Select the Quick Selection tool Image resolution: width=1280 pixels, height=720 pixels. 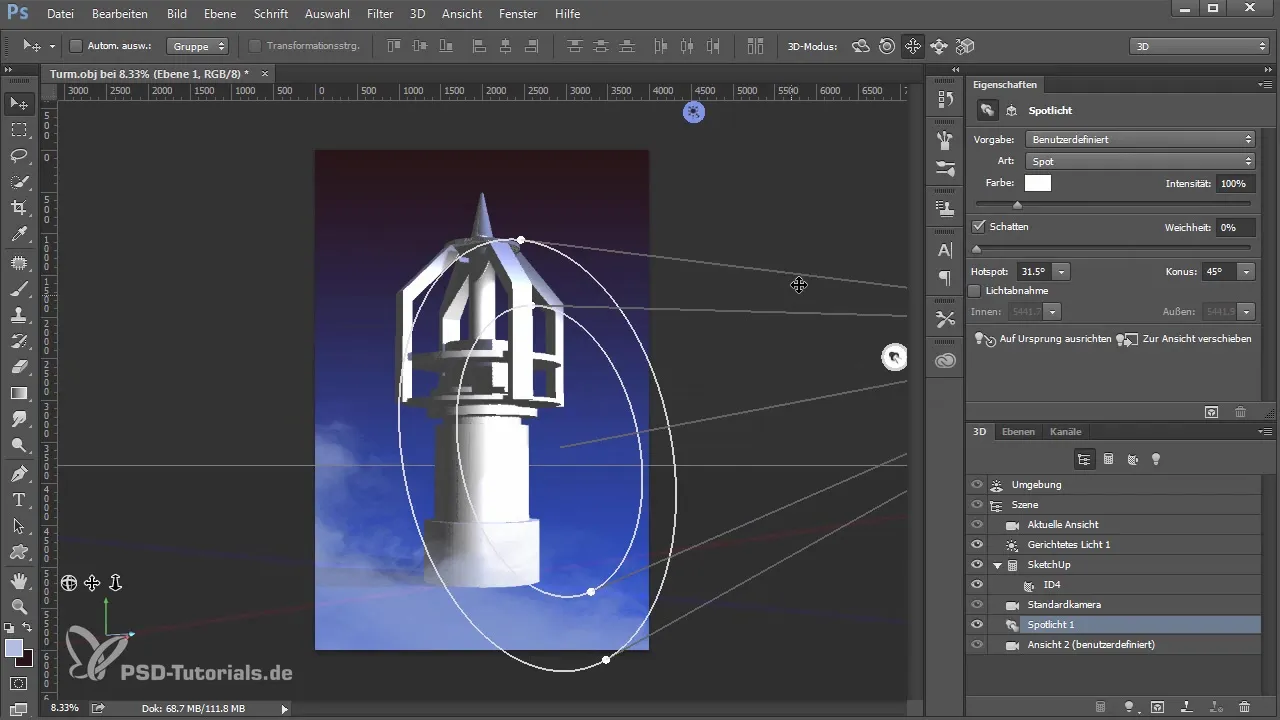click(x=19, y=182)
